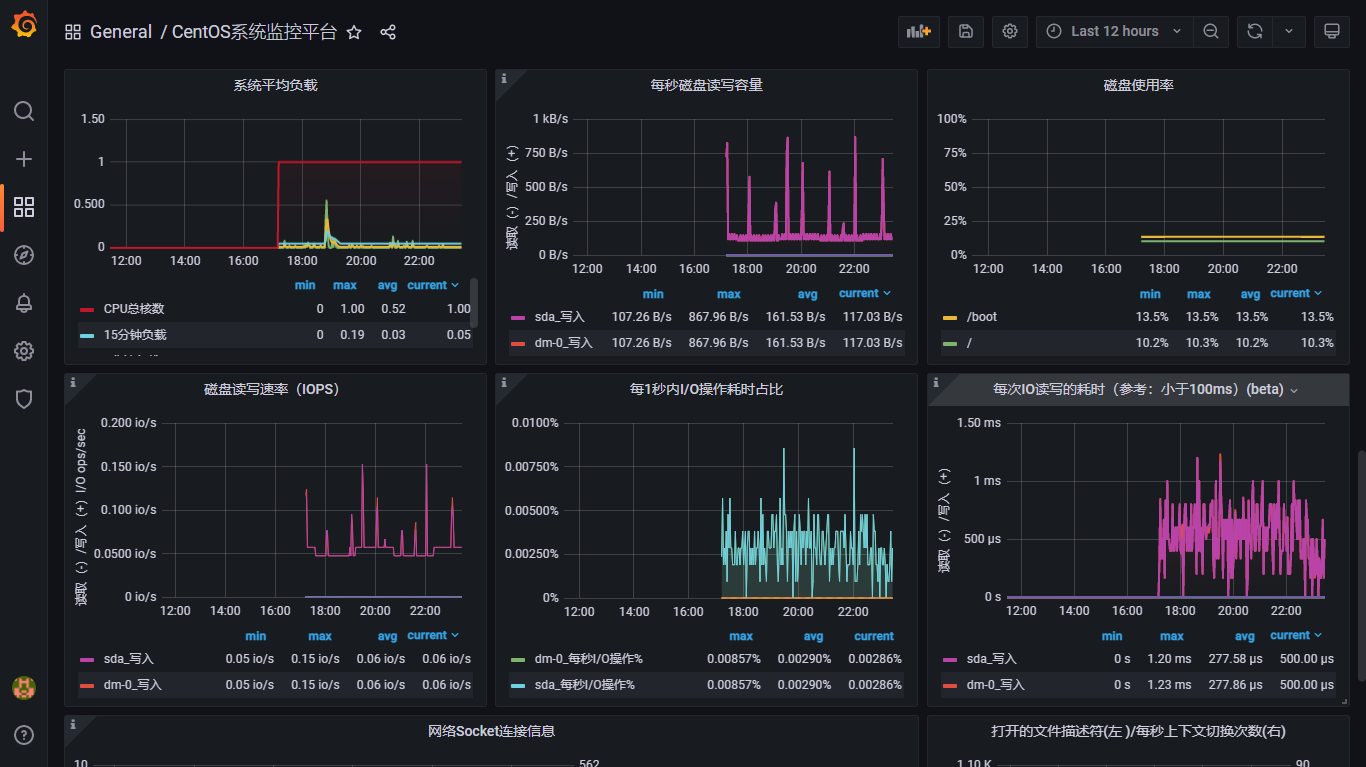The height and width of the screenshot is (767, 1366).
Task: Sort 每秒磁盘读写容量 legend by max column
Action: 729,293
